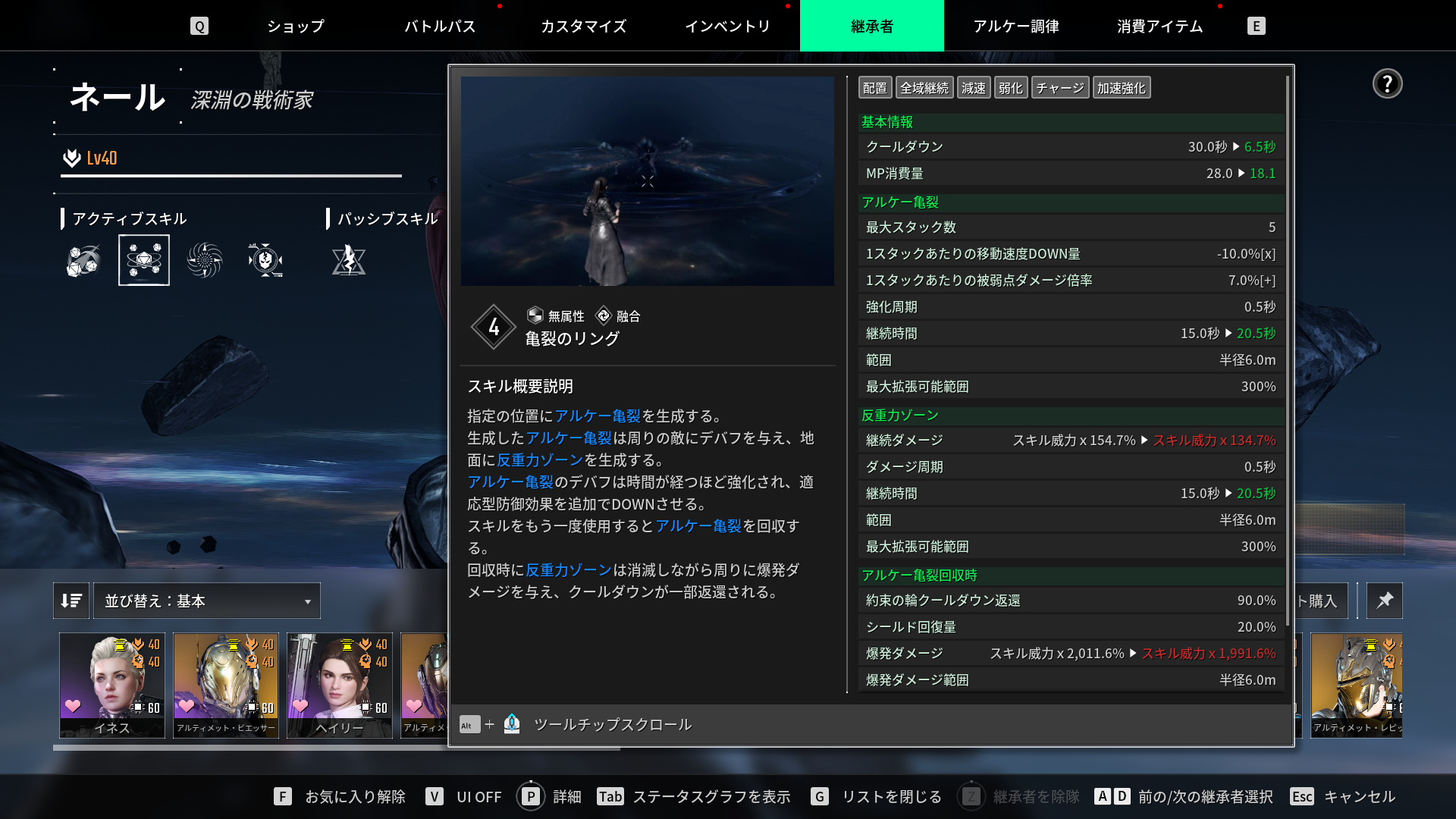The image size is (1456, 819).
Task: Open the 並び替え：基本 sort dropdown
Action: 206,601
